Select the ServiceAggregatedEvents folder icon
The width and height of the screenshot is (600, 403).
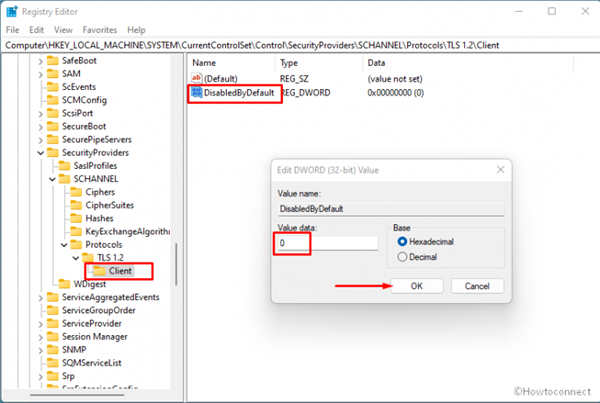pyautogui.click(x=52, y=297)
